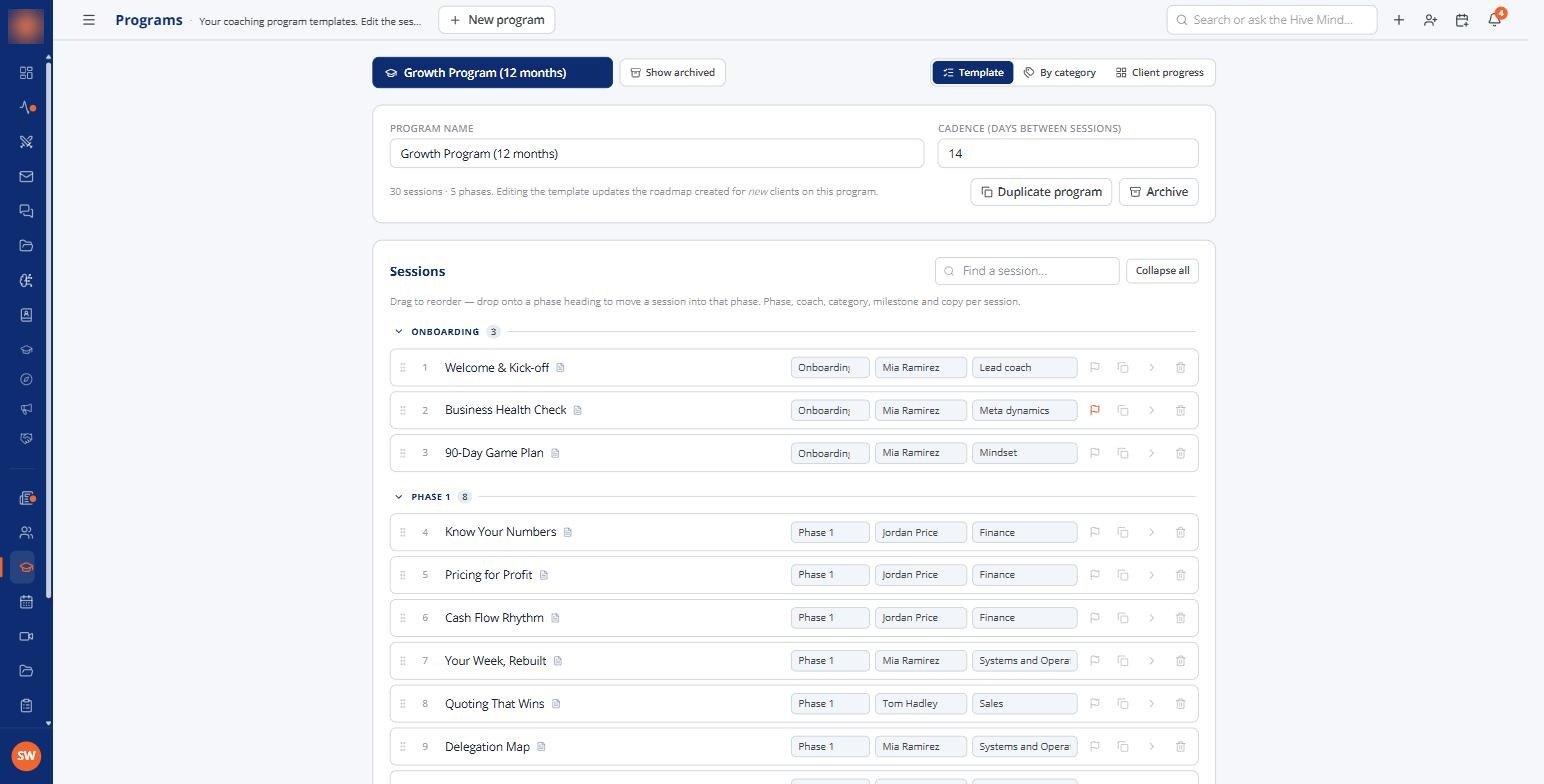Collapse the Phase 1 section
The height and width of the screenshot is (784, 1544).
pos(399,497)
